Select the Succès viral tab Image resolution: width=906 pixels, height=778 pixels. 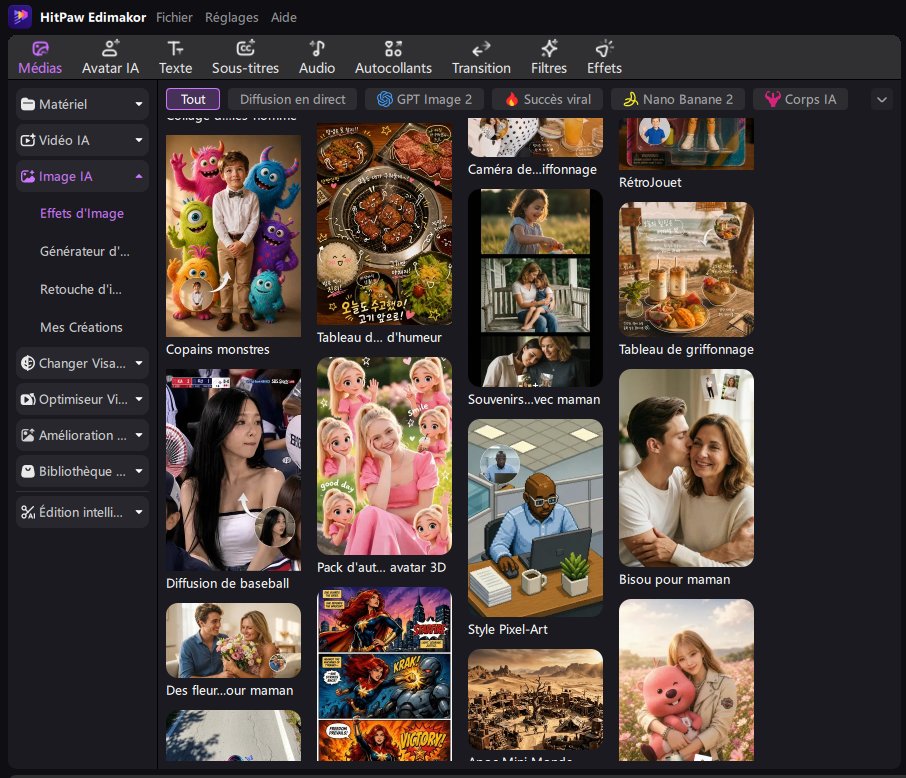[x=548, y=99]
